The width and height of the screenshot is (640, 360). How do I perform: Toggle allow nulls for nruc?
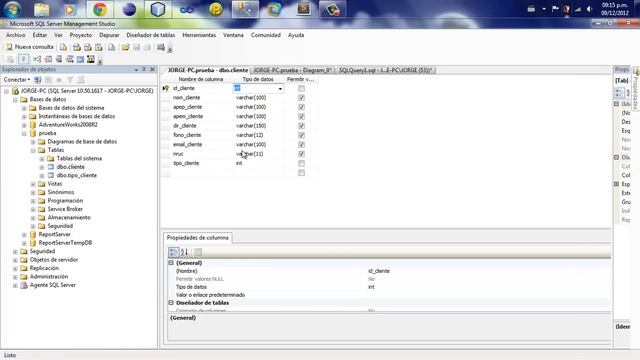pos(301,154)
